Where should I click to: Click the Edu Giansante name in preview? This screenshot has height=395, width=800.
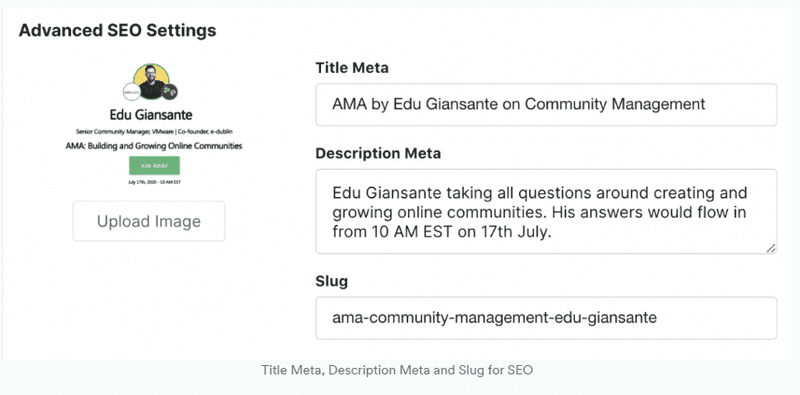click(151, 115)
